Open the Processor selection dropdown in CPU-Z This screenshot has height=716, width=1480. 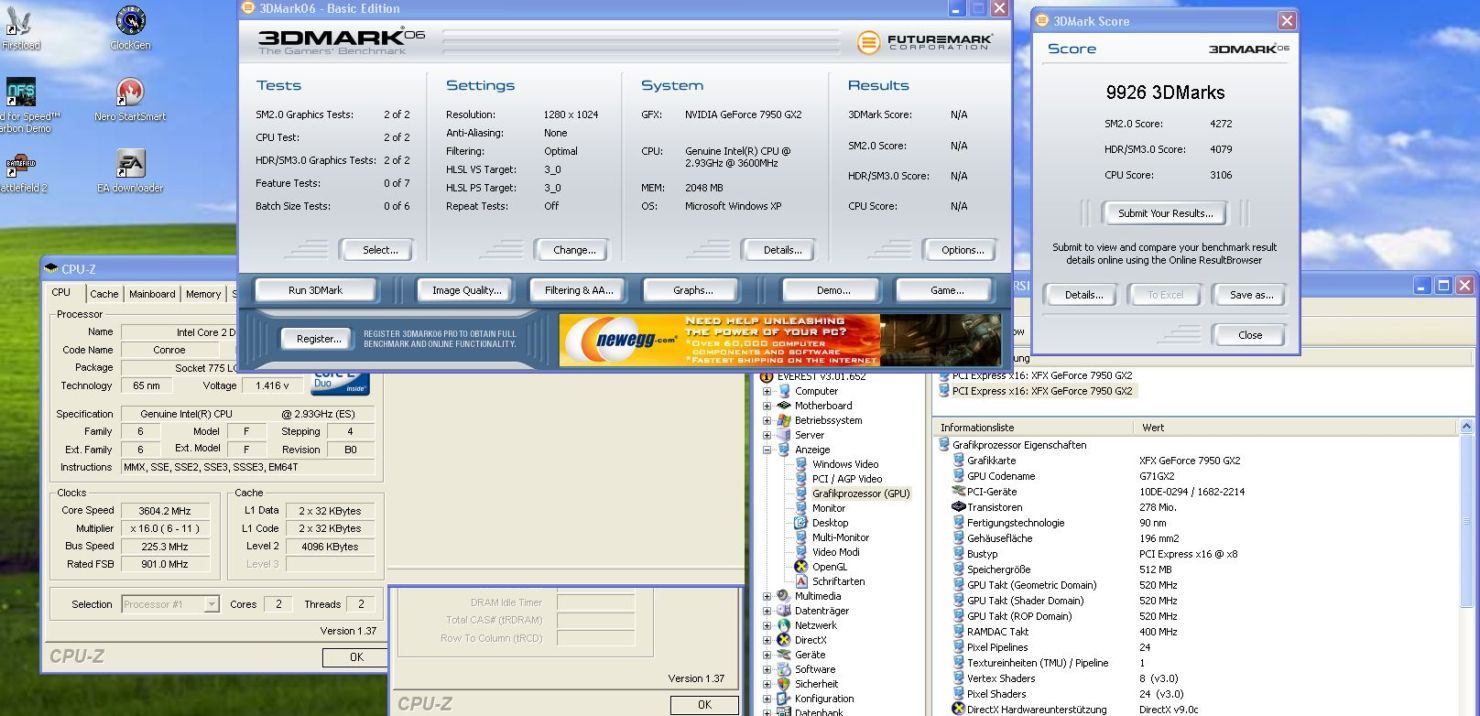211,604
